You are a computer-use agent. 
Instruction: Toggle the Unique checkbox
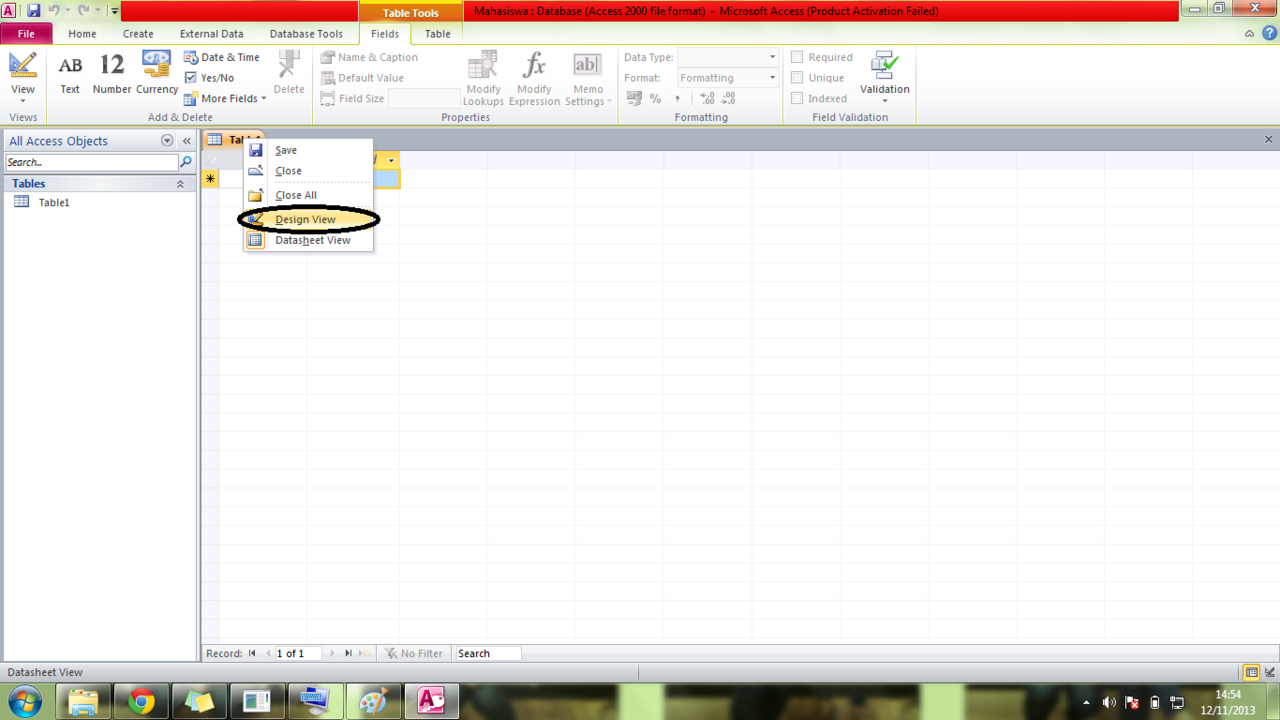tap(797, 78)
